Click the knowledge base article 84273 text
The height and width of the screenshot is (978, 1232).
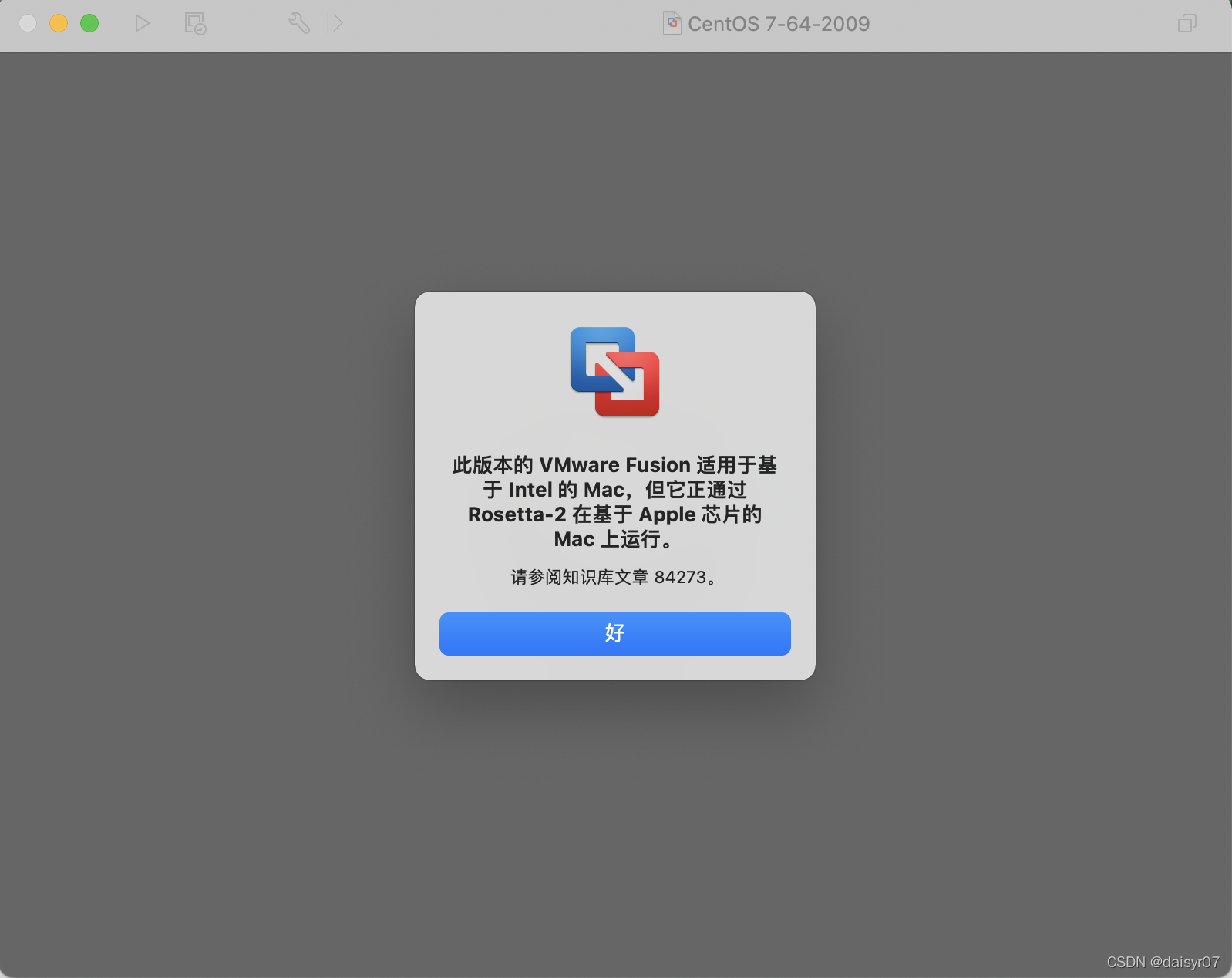click(614, 577)
